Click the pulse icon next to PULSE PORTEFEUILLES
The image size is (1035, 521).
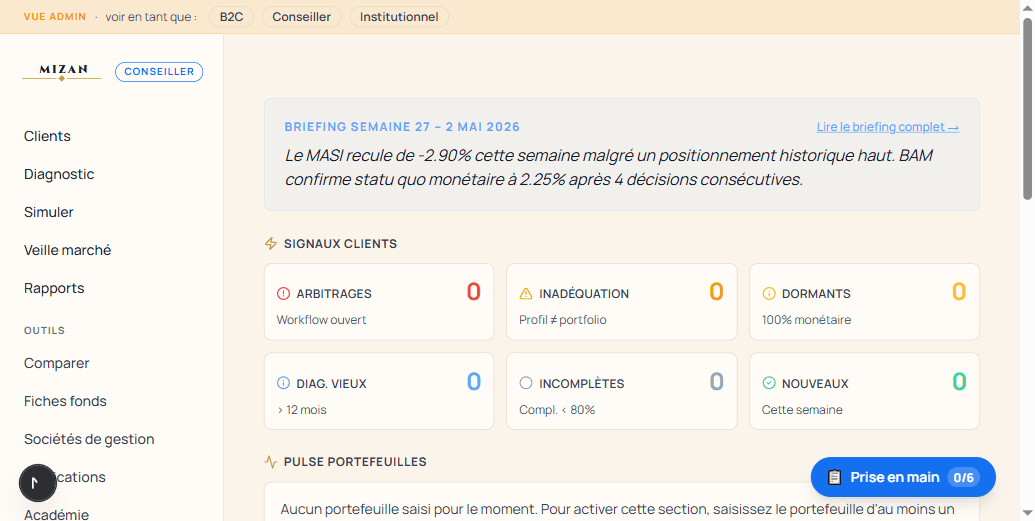tap(271, 462)
